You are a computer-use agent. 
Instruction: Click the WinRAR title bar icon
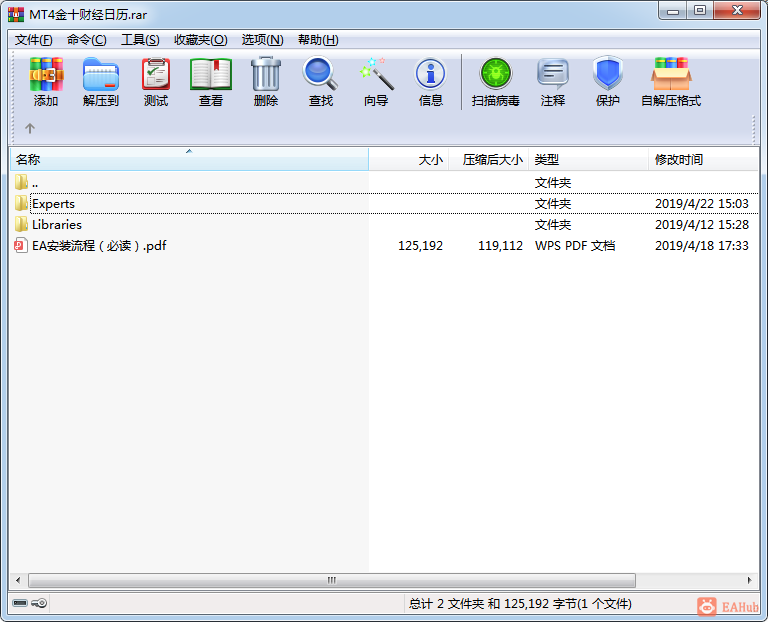pyautogui.click(x=16, y=14)
